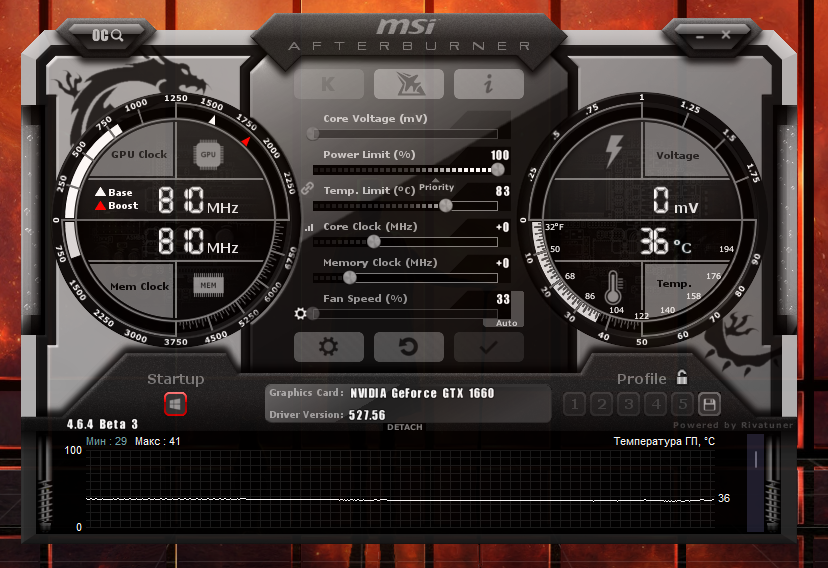
Task: Select profile slot 3
Action: point(628,405)
